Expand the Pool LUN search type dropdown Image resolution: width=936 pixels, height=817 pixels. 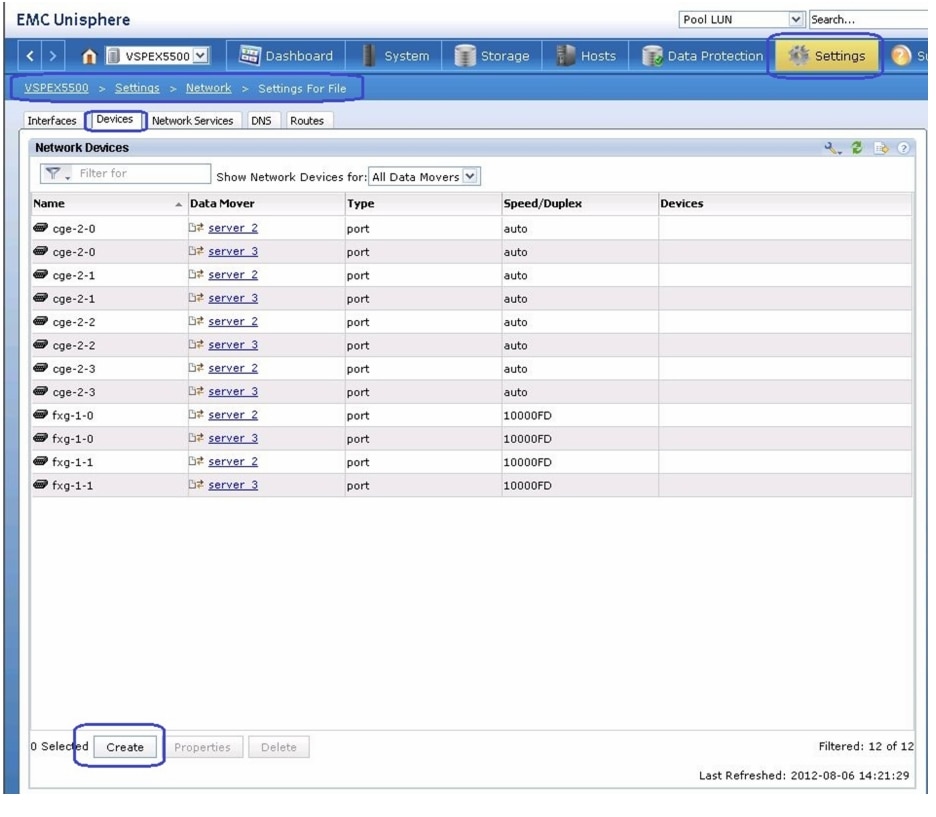click(x=797, y=19)
